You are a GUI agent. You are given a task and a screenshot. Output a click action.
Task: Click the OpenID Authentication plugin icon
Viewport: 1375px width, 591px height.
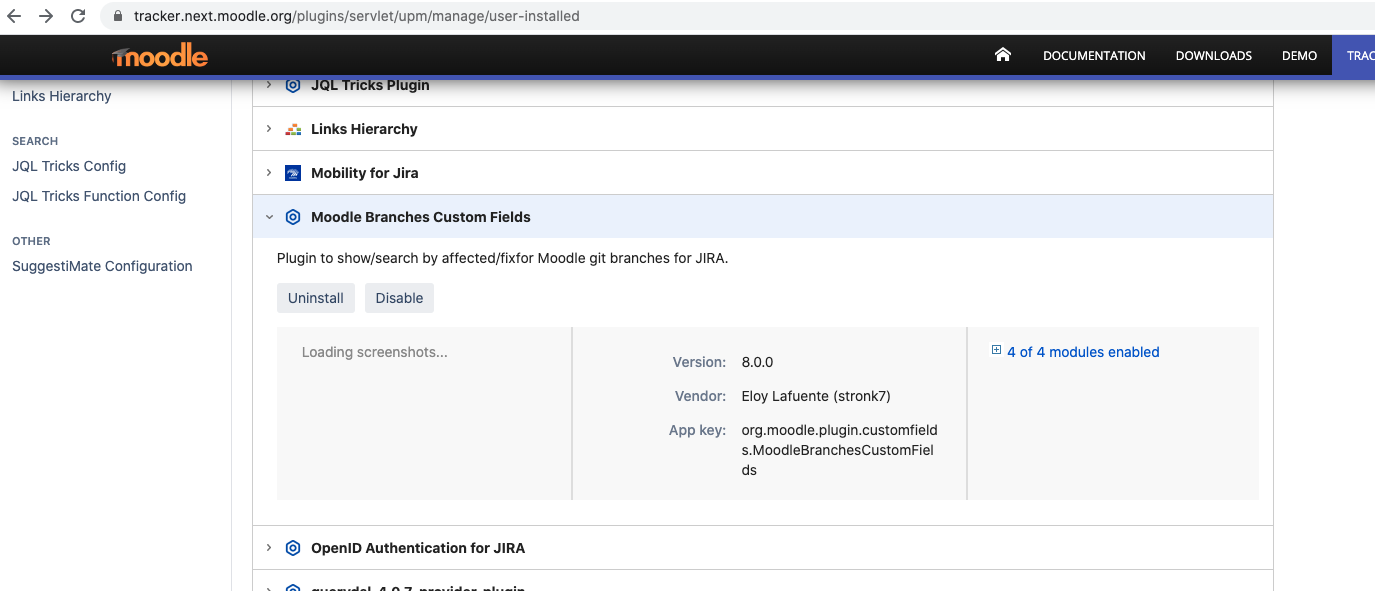pos(293,548)
